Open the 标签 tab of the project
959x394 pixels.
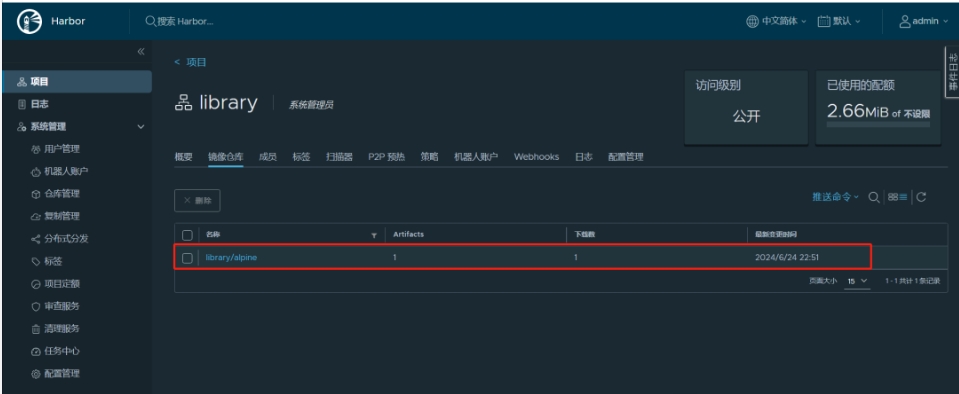(302, 157)
